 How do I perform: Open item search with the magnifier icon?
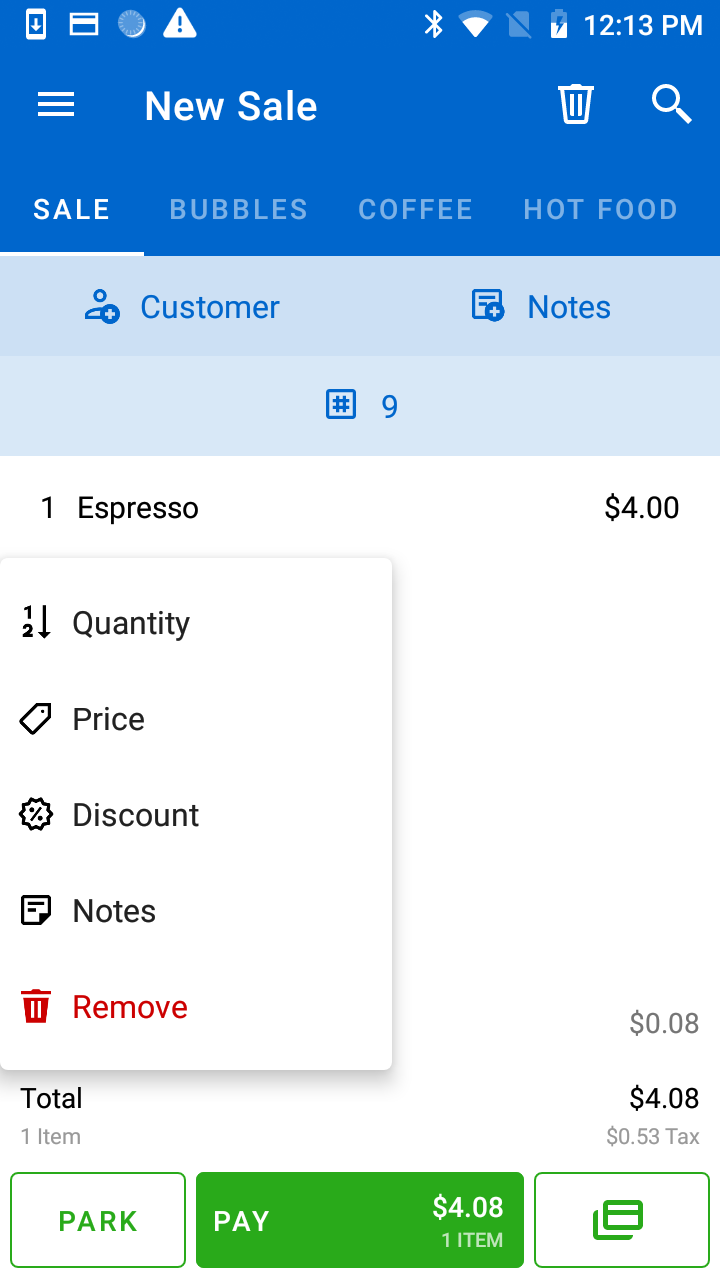coord(672,104)
